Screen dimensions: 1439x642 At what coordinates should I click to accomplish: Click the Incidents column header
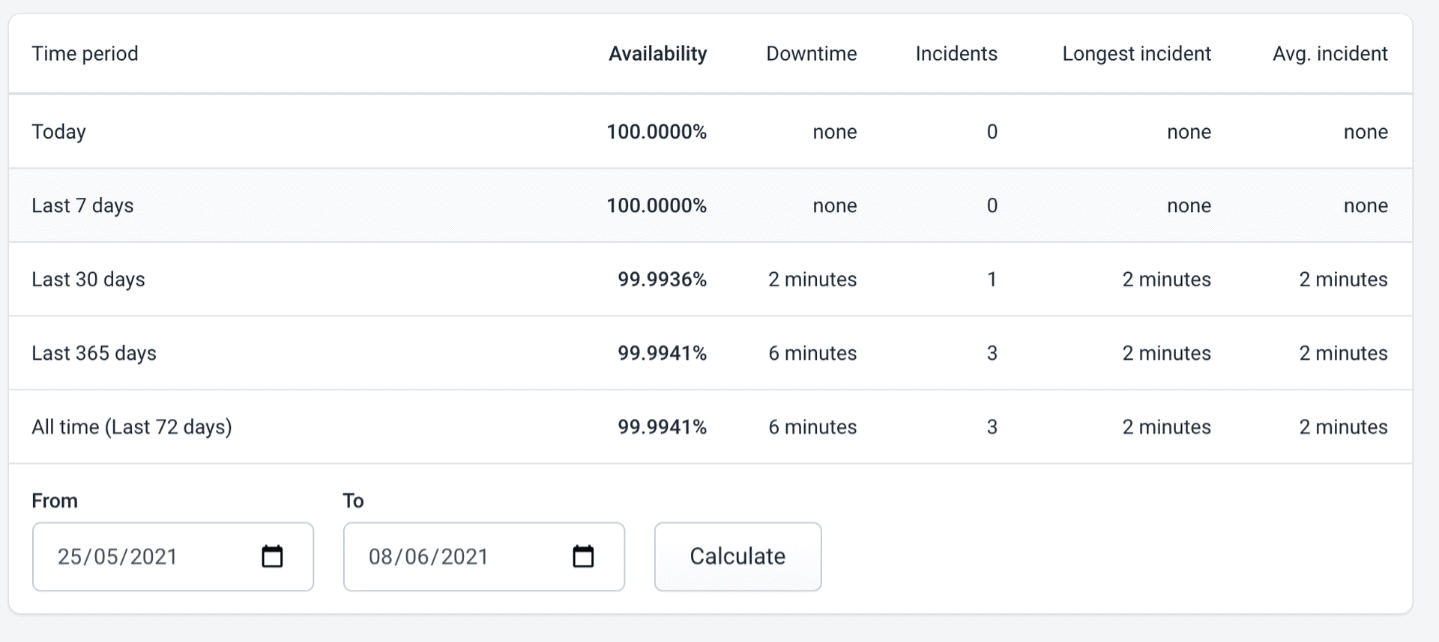956,54
